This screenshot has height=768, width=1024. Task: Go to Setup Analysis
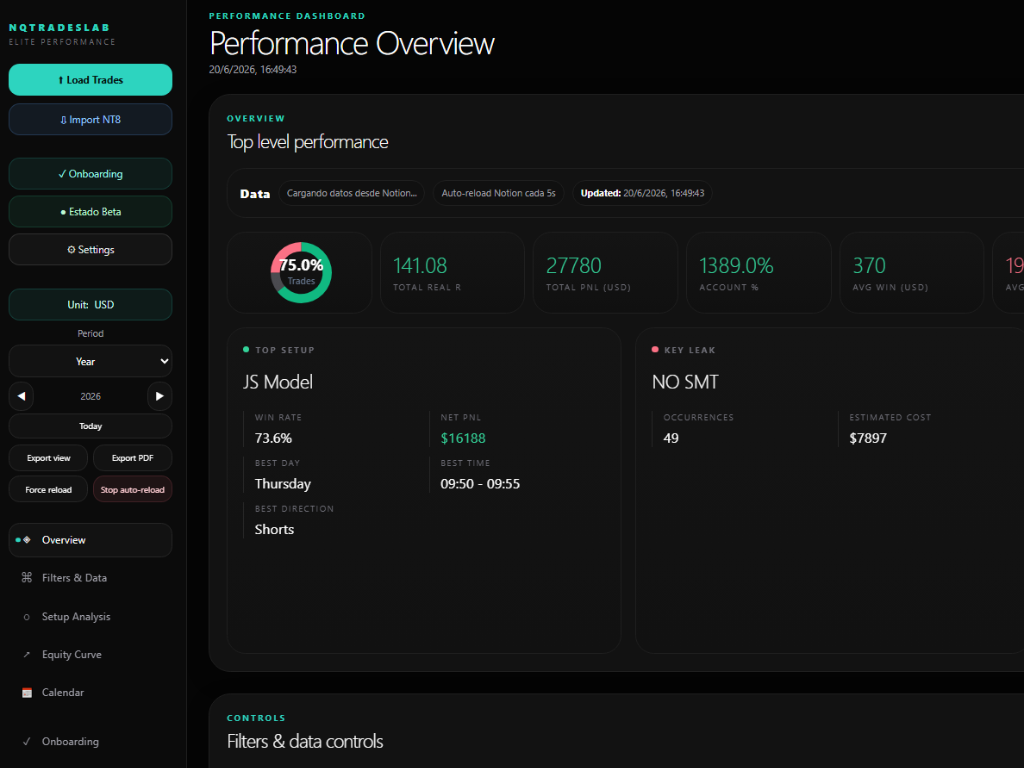90,616
